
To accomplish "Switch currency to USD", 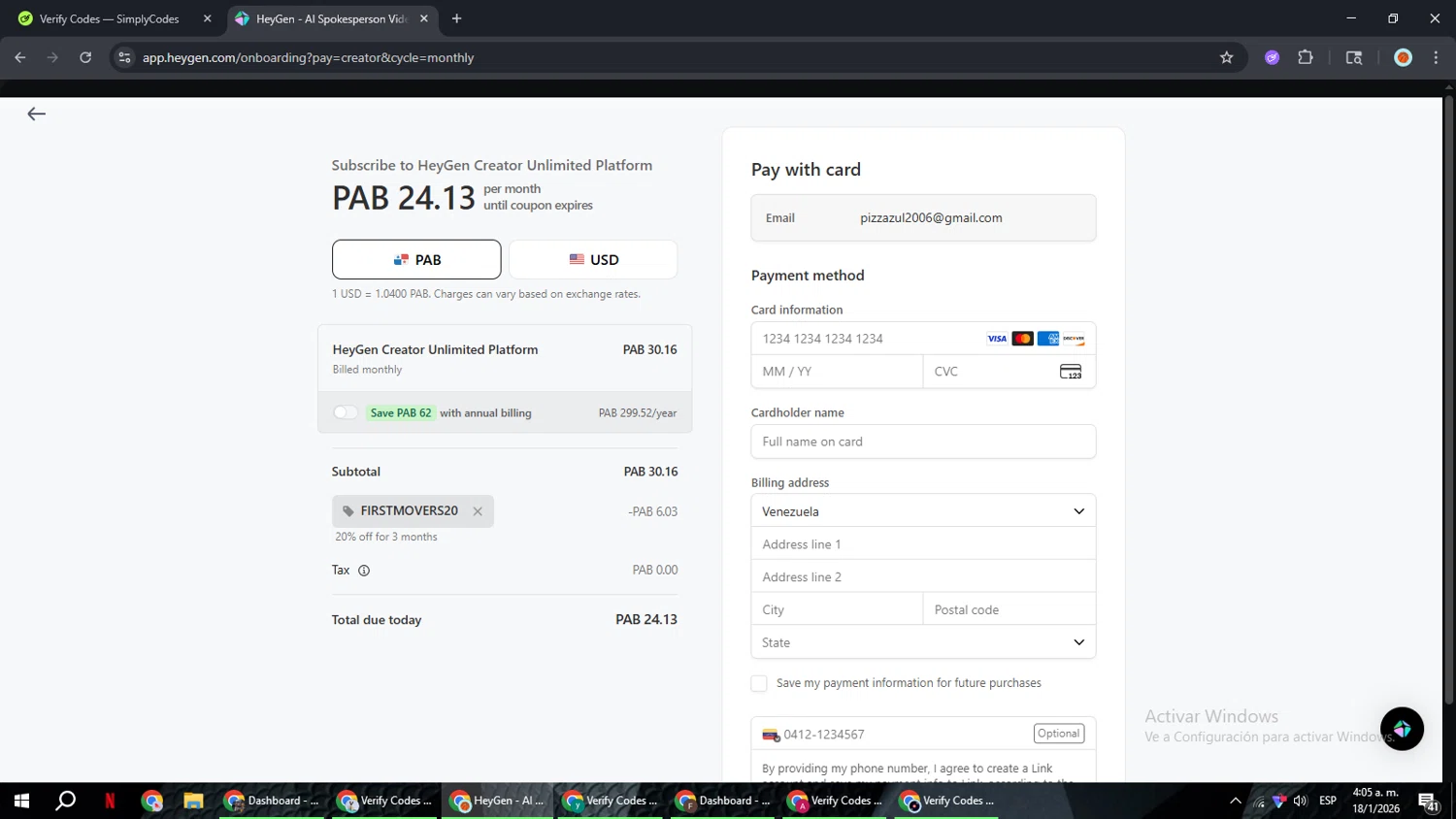I will [593, 259].
